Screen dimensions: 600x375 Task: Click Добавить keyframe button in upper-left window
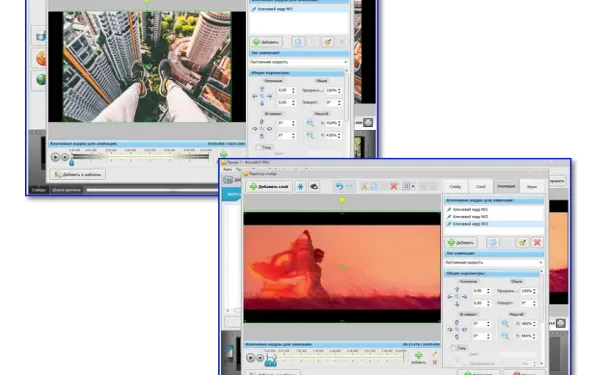click(x=266, y=42)
